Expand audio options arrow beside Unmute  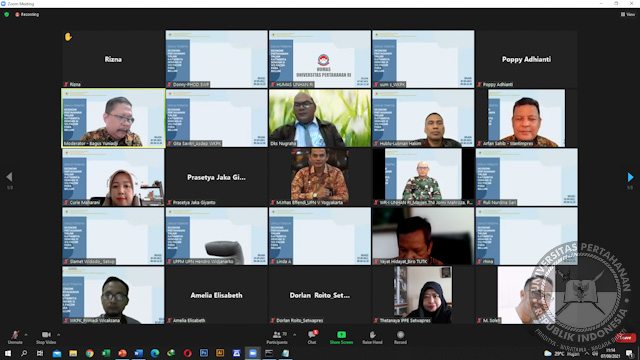pyautogui.click(x=26, y=334)
